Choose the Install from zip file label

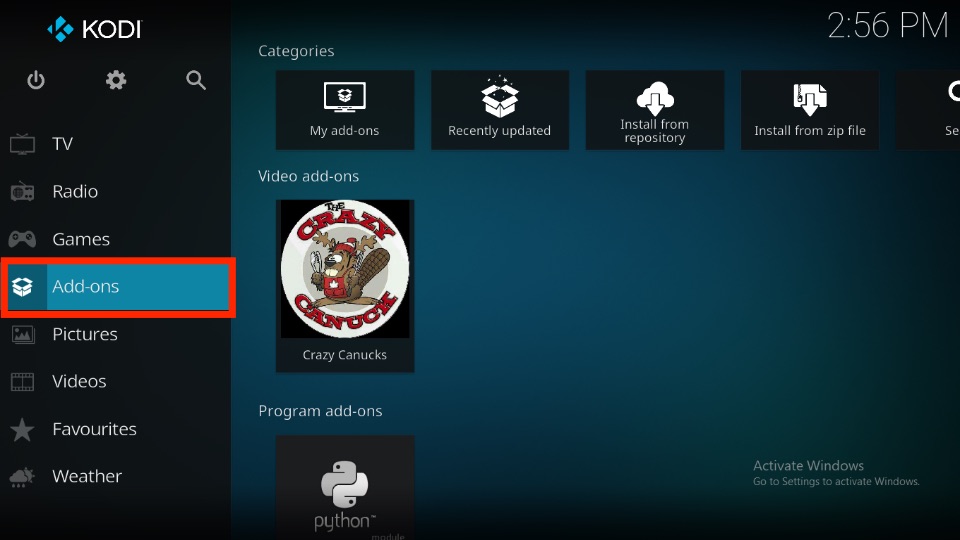pyautogui.click(x=810, y=130)
